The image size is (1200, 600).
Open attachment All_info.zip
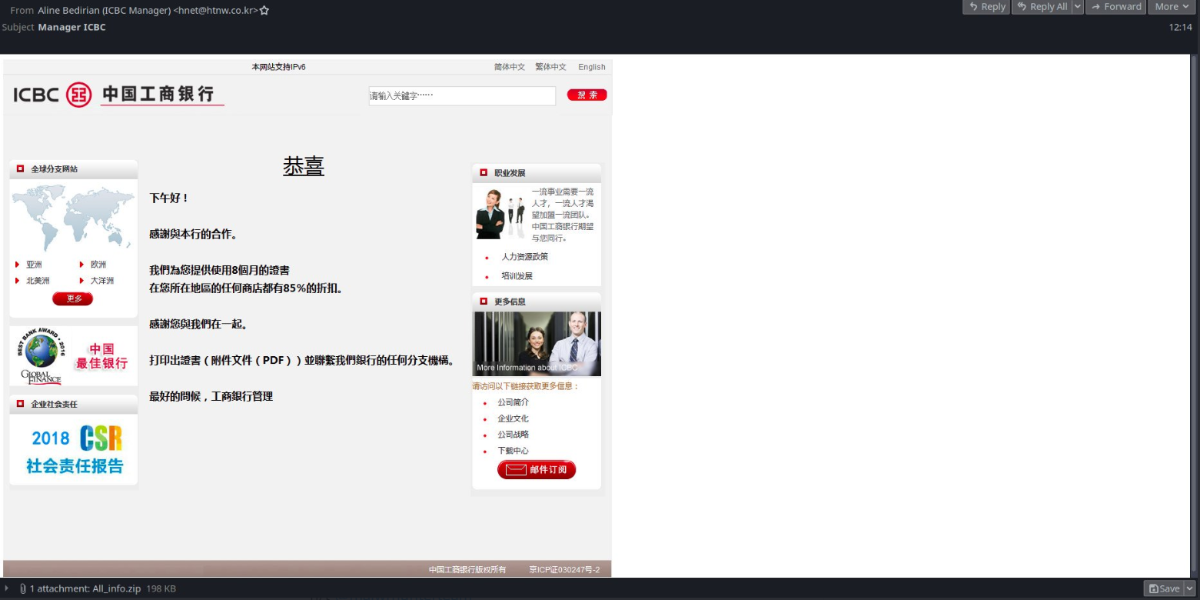[x=116, y=589]
